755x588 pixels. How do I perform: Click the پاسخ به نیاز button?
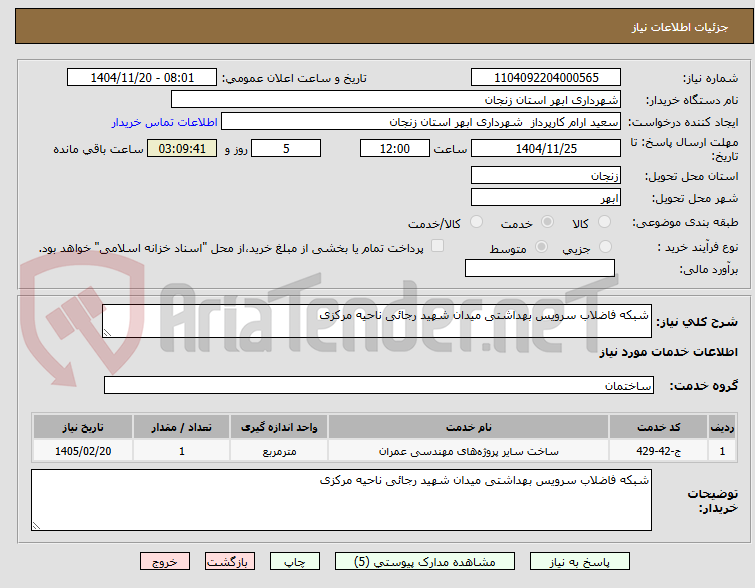pyautogui.click(x=580, y=562)
